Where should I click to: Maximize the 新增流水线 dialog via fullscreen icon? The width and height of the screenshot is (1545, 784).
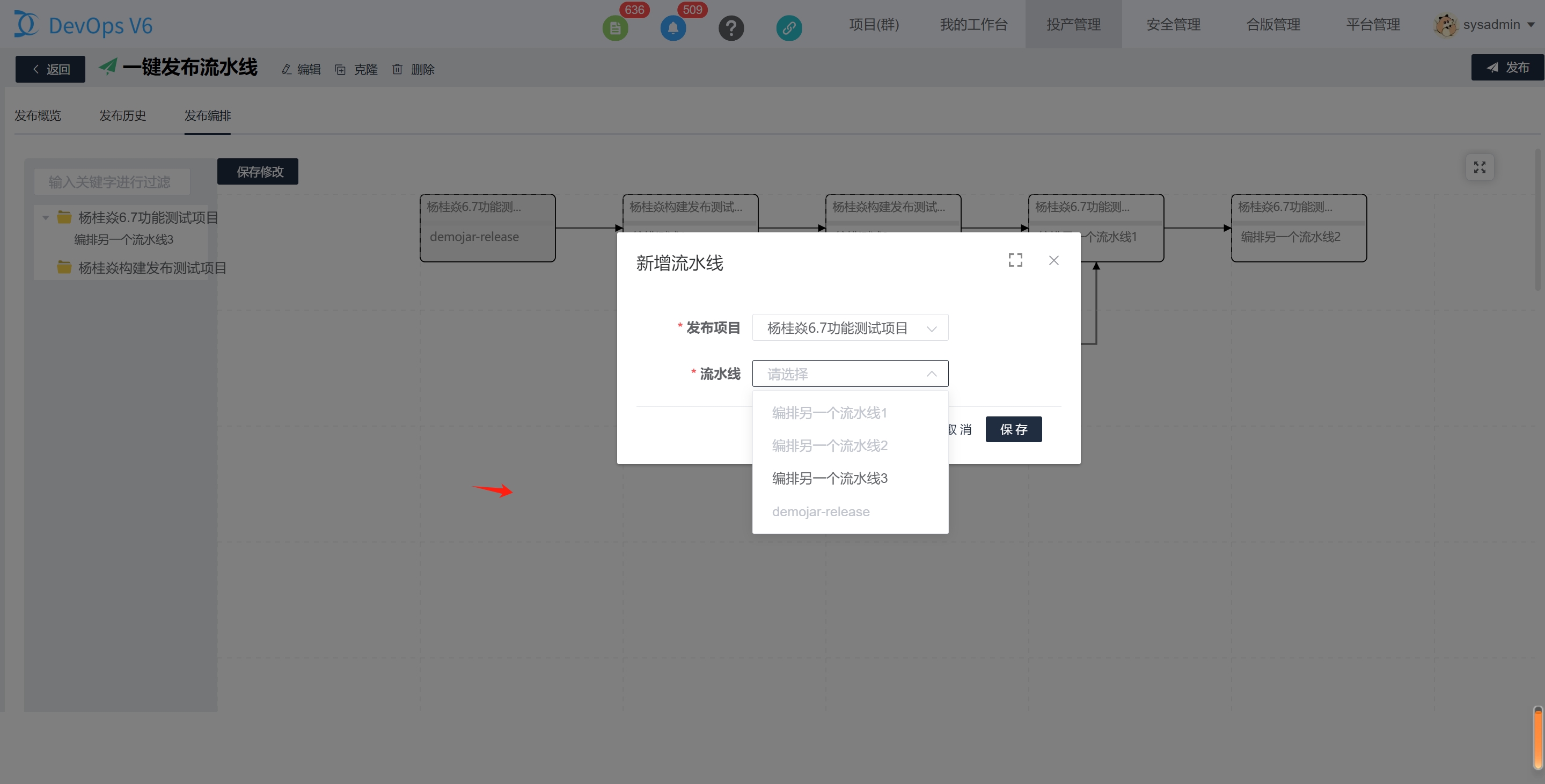[x=1015, y=260]
